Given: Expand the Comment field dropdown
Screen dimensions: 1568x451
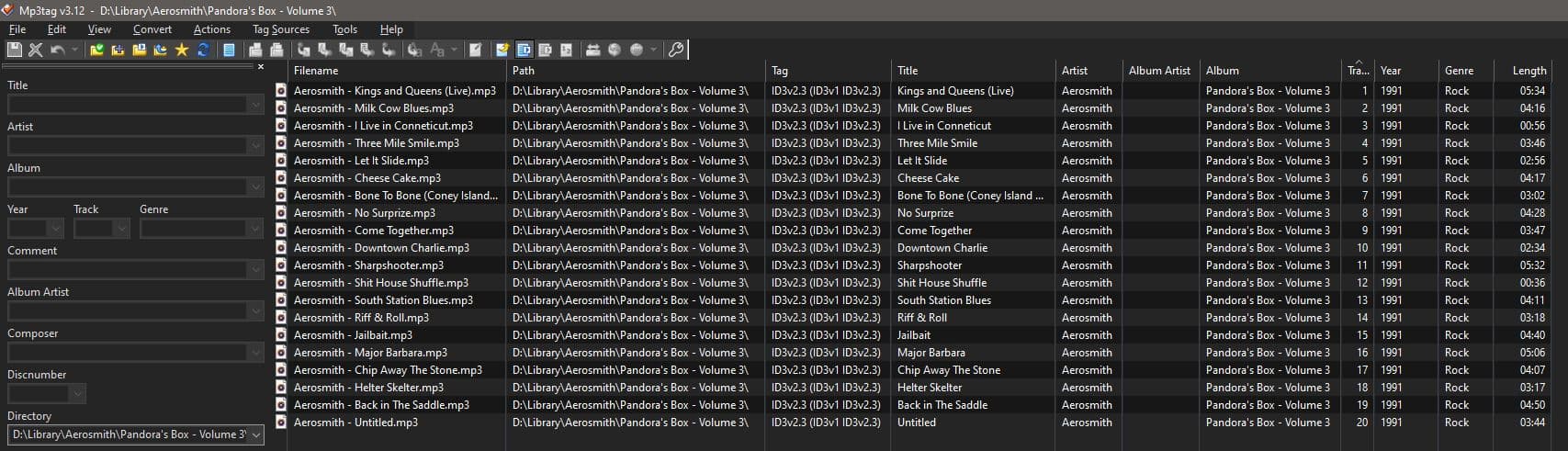Looking at the screenshot, I should [x=255, y=269].
